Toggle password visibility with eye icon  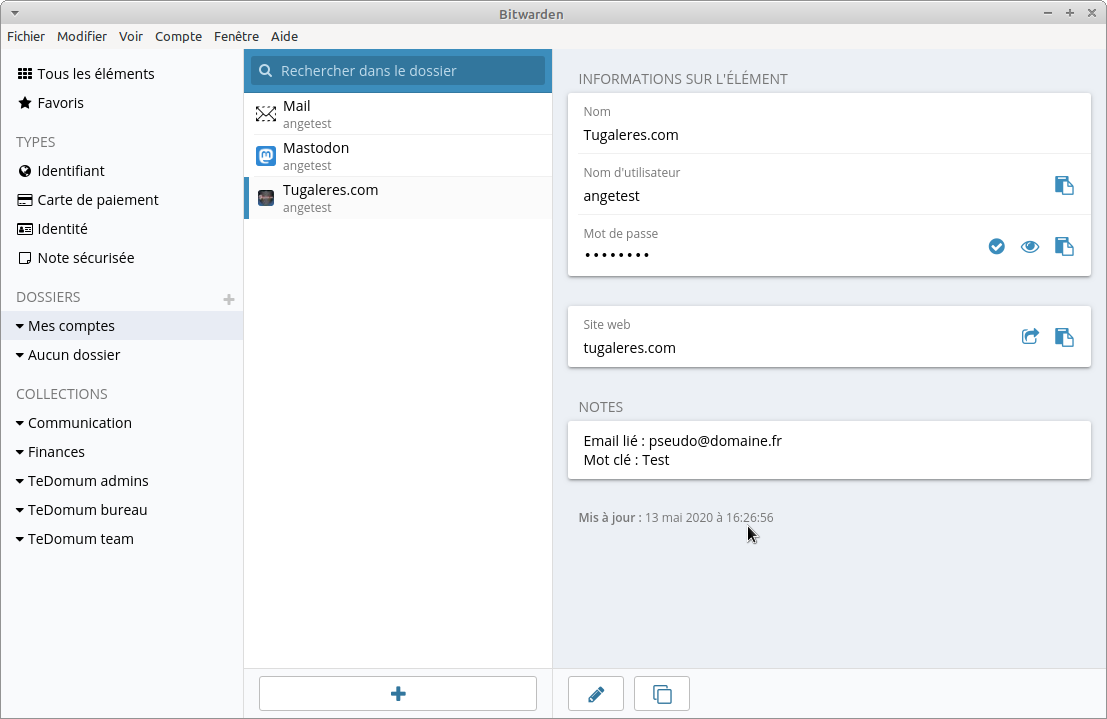tap(1030, 246)
